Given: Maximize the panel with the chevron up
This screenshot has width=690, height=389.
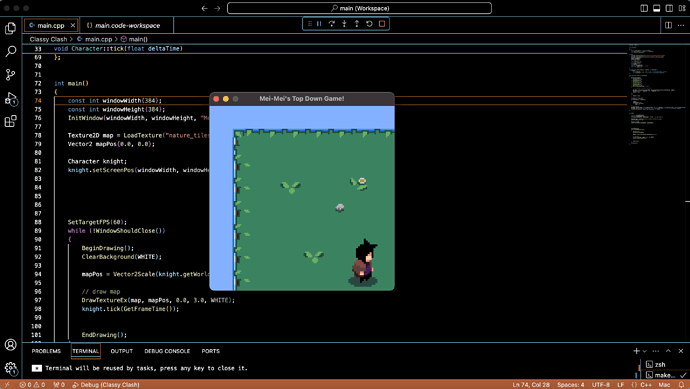Looking at the screenshot, I should tap(668, 351).
